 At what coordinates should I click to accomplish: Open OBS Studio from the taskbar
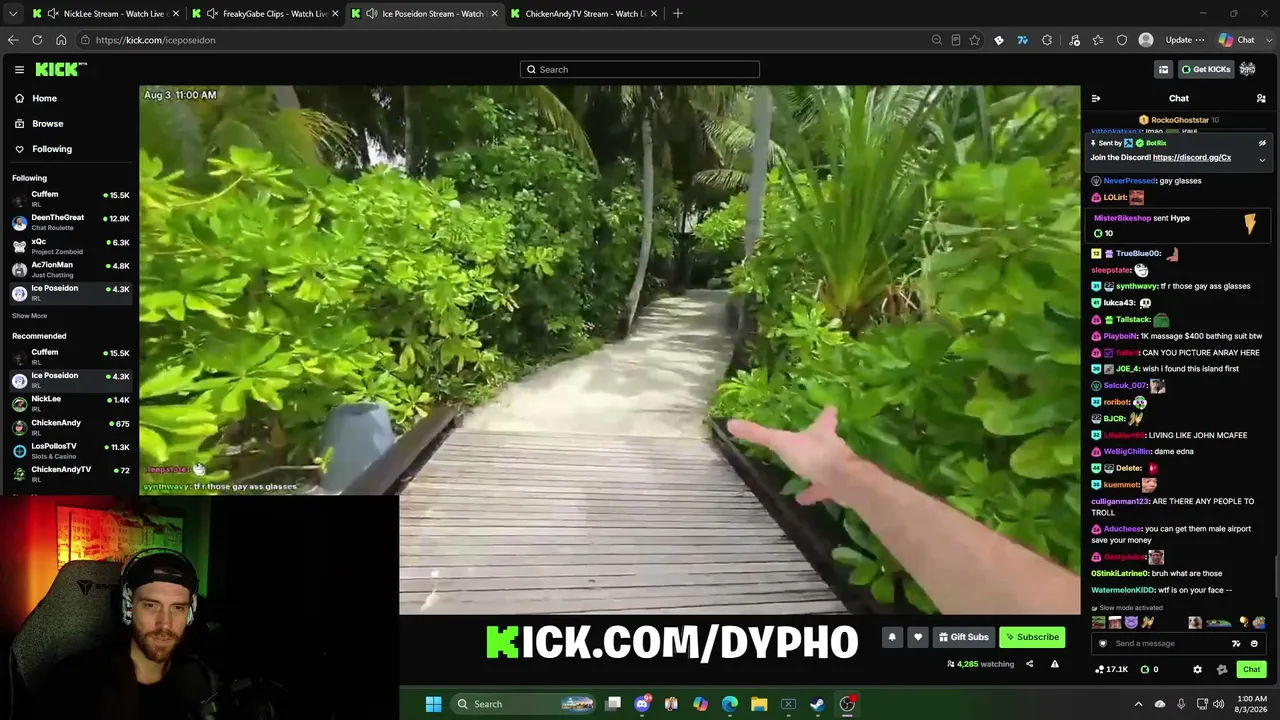pos(847,704)
